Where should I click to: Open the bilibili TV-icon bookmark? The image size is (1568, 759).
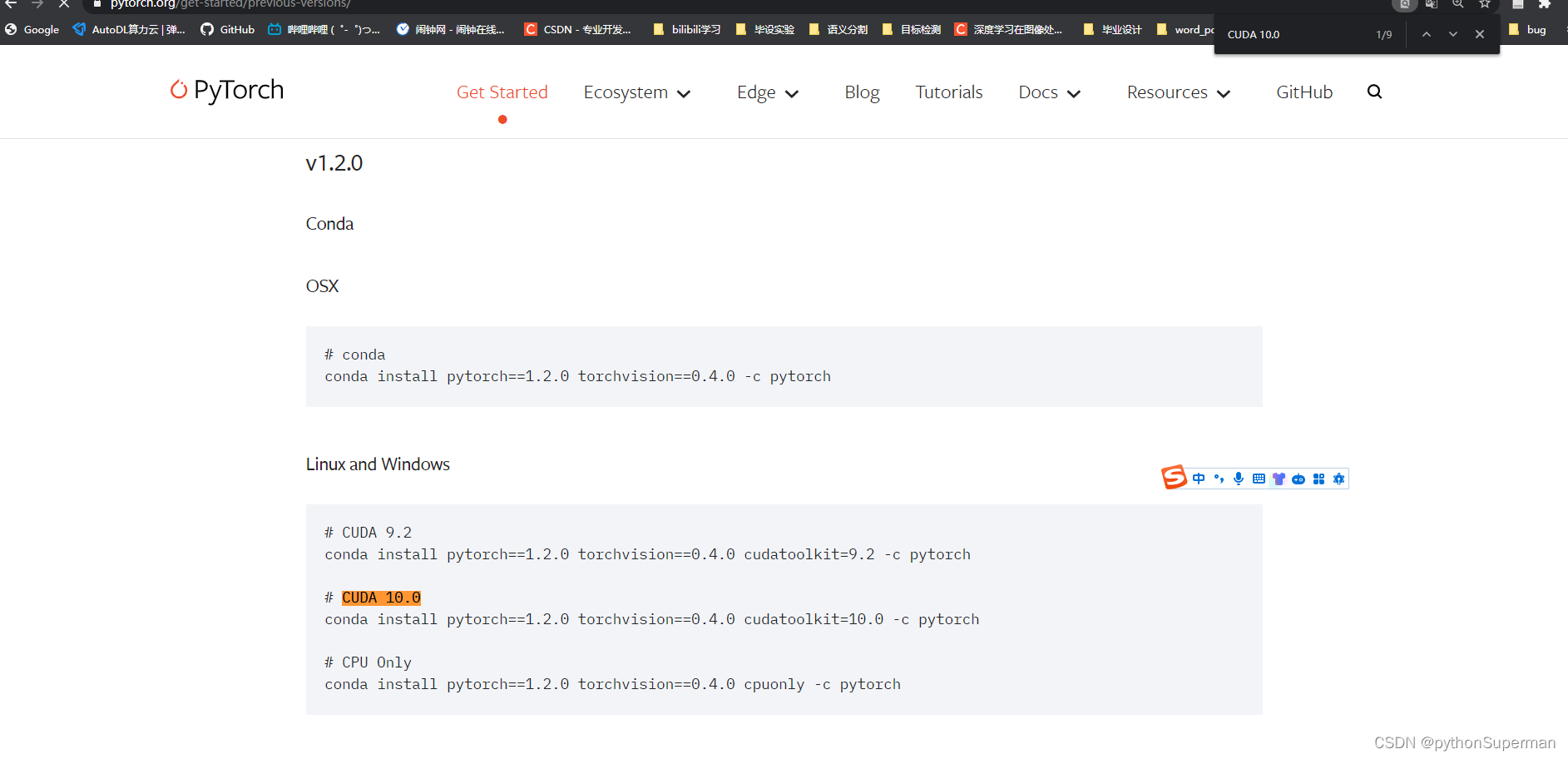[324, 29]
